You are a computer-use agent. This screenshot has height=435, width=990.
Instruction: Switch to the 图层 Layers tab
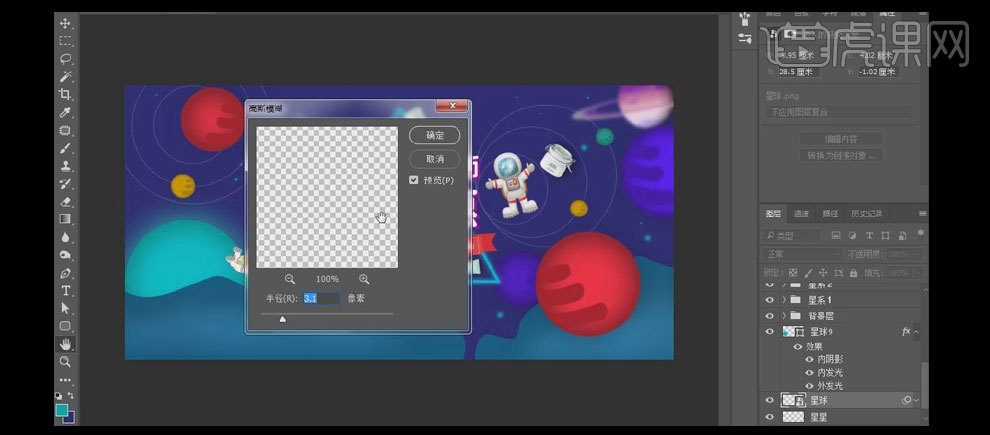pyautogui.click(x=773, y=214)
